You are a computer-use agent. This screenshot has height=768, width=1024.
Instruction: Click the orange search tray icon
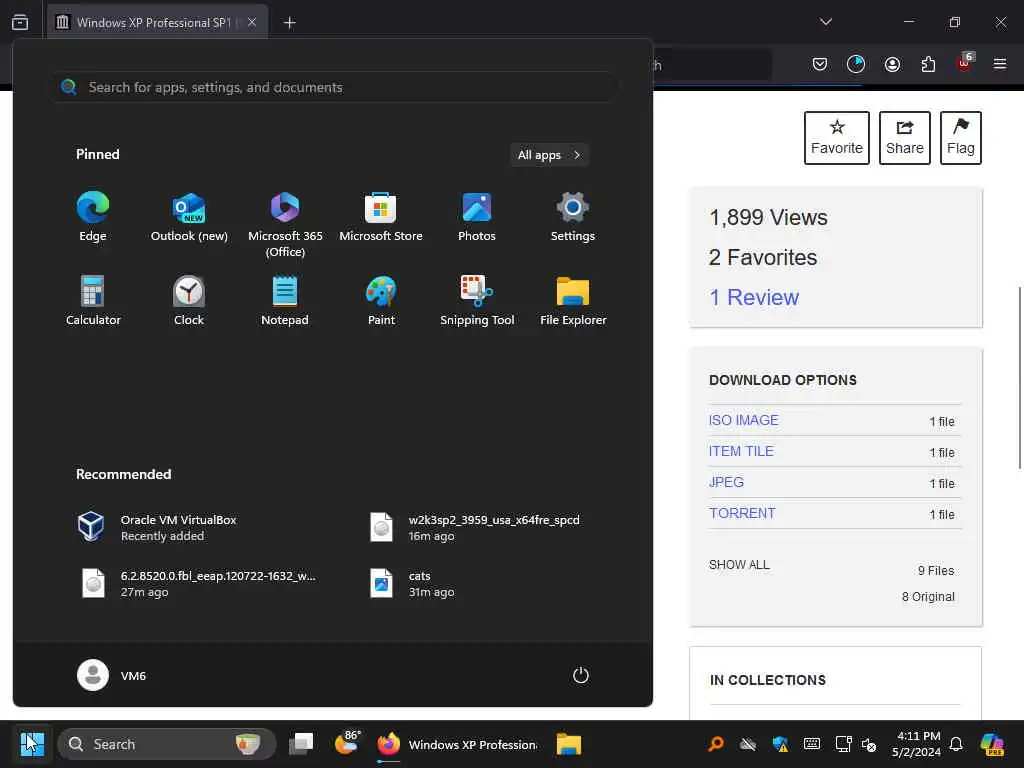pos(716,744)
